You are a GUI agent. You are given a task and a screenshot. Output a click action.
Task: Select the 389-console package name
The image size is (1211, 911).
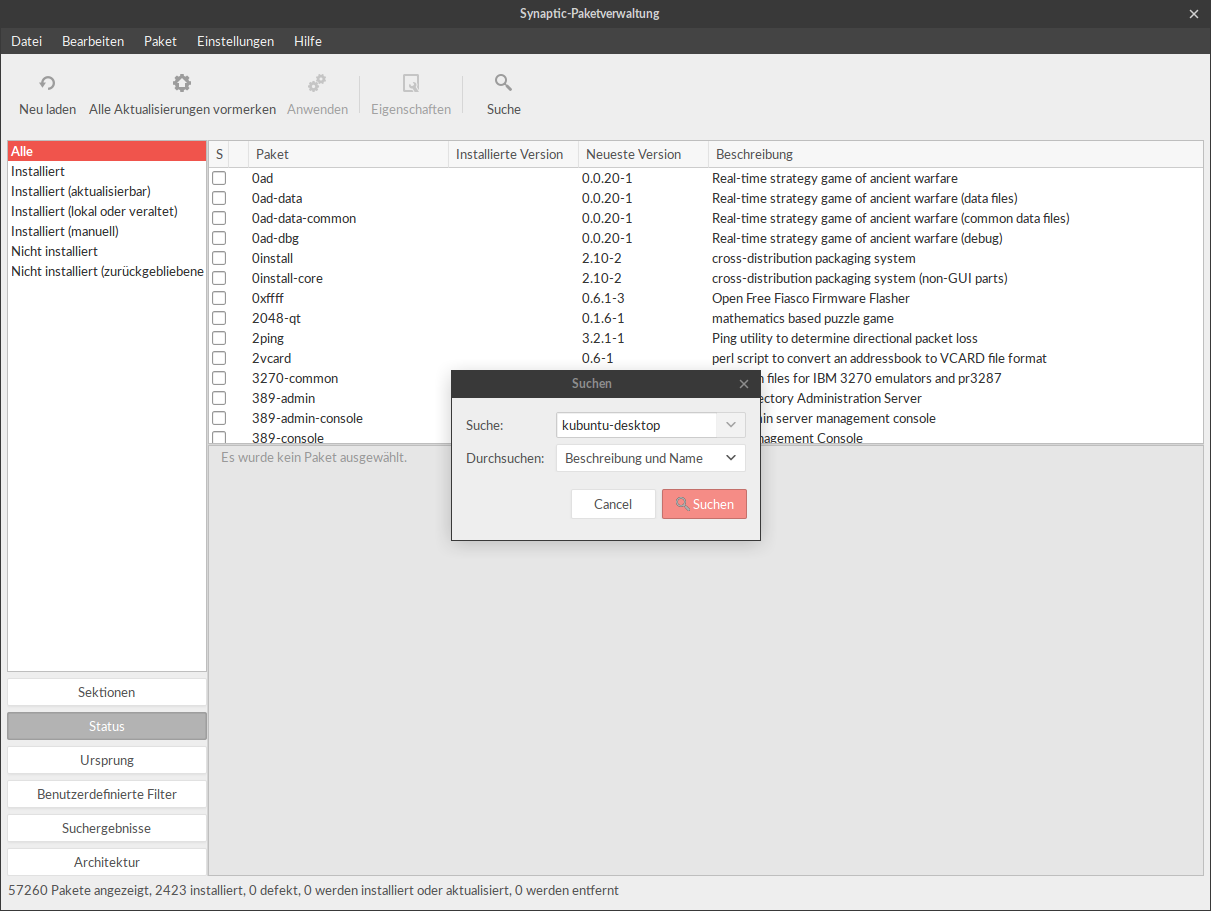point(288,437)
